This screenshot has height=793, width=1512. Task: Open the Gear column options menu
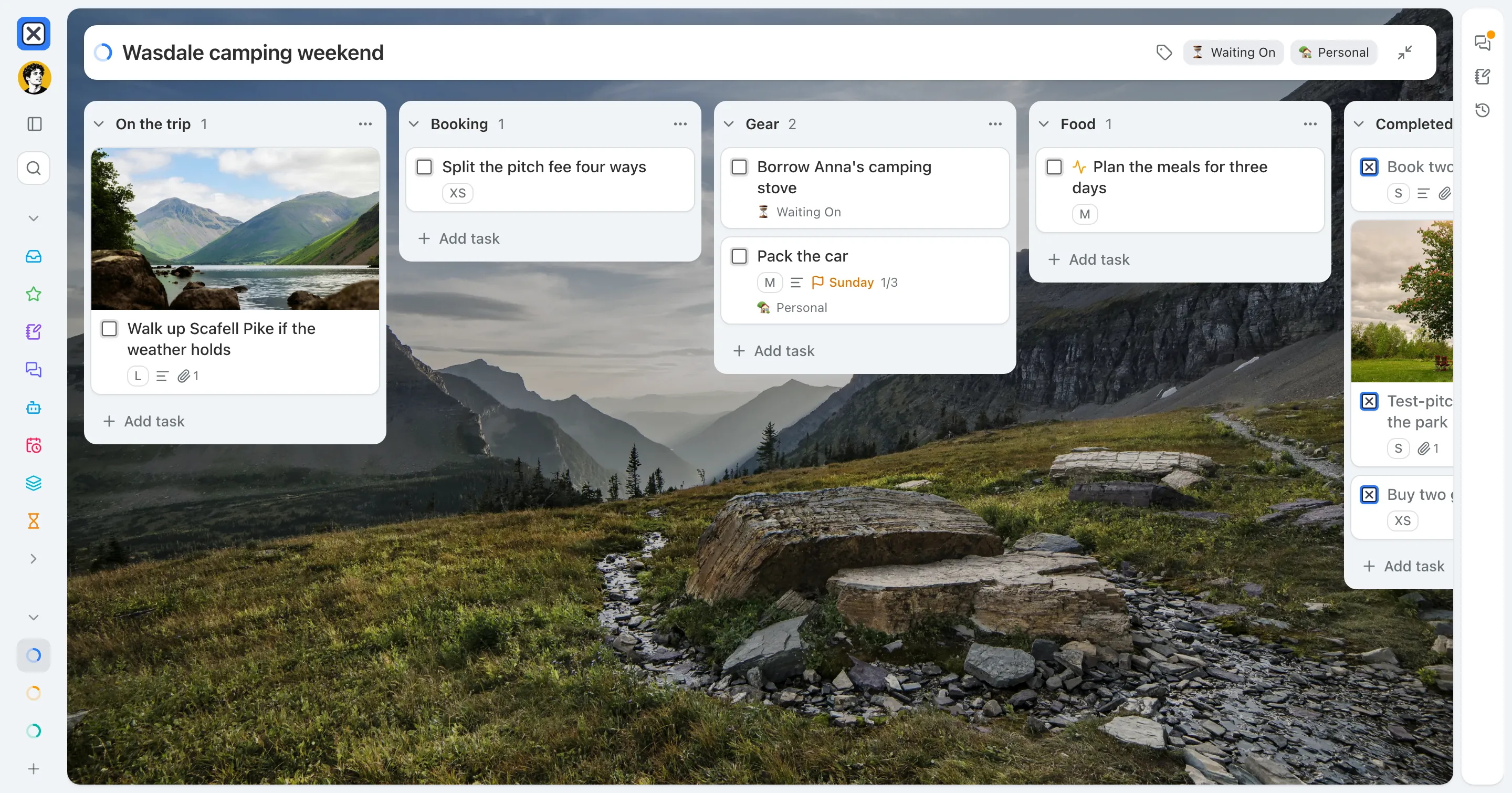(x=995, y=124)
